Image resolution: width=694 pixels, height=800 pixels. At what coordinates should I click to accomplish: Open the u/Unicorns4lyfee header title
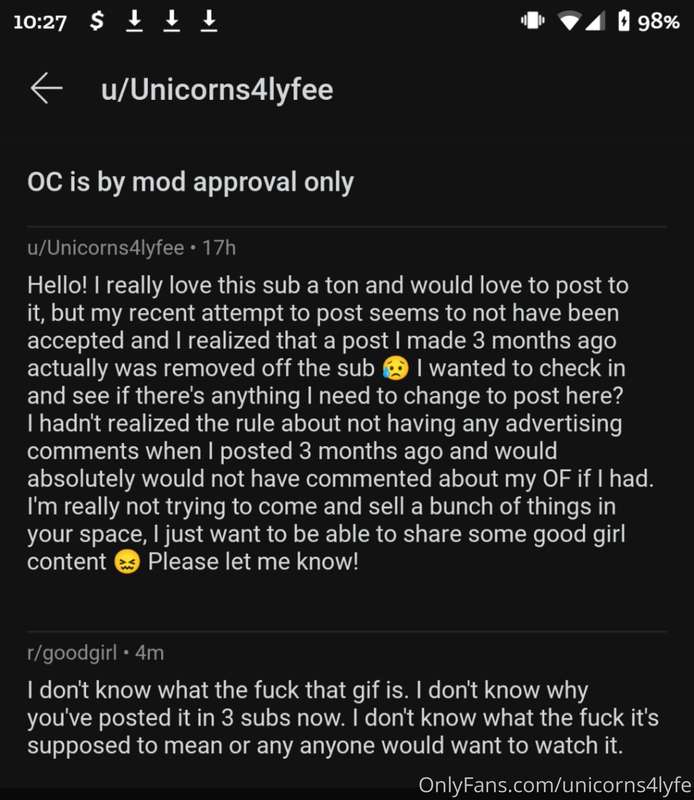pos(217,90)
